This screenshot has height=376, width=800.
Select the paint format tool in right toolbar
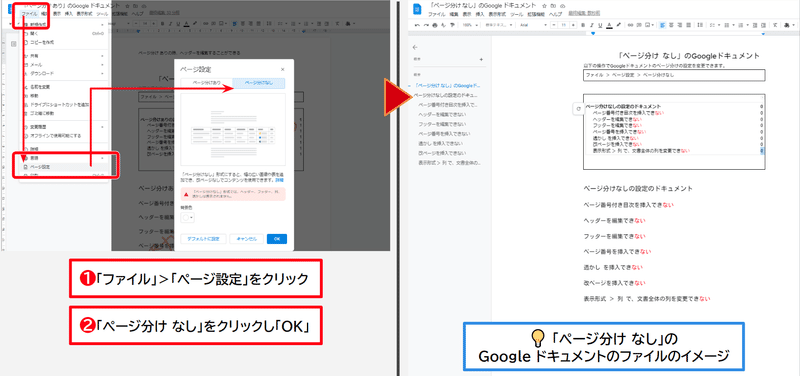pyautogui.click(x=452, y=24)
